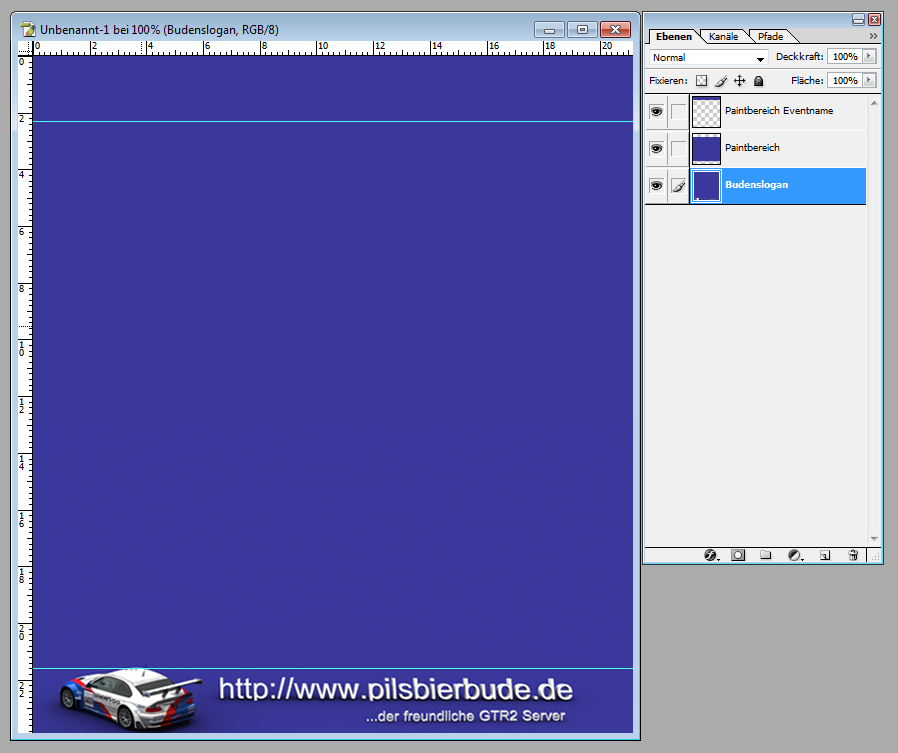Click the Deckkraft percentage field
This screenshot has height=753, width=898.
point(843,57)
